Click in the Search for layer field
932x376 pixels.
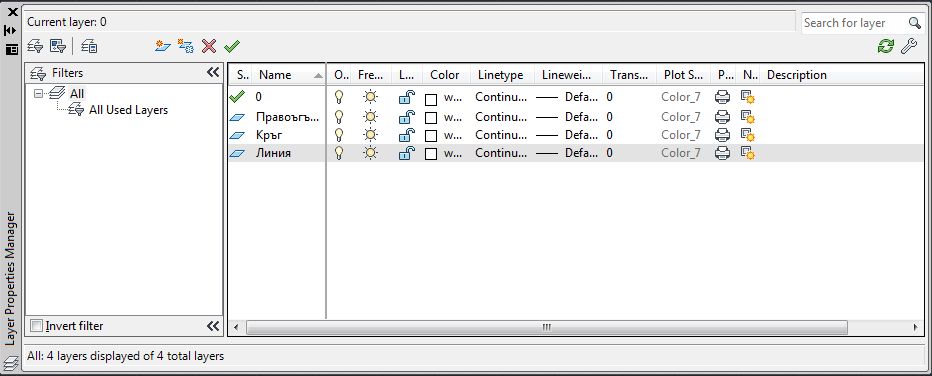coord(854,23)
